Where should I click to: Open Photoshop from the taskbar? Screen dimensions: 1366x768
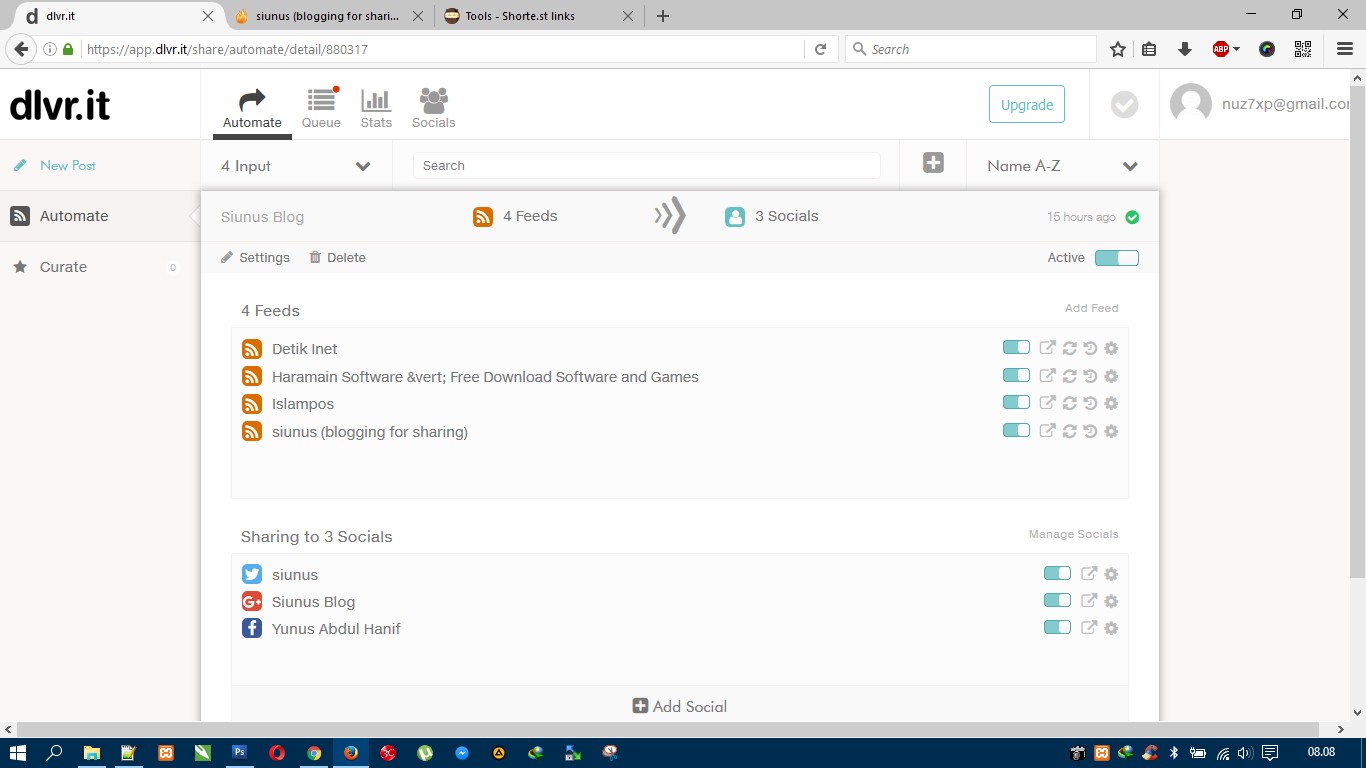(x=240, y=753)
